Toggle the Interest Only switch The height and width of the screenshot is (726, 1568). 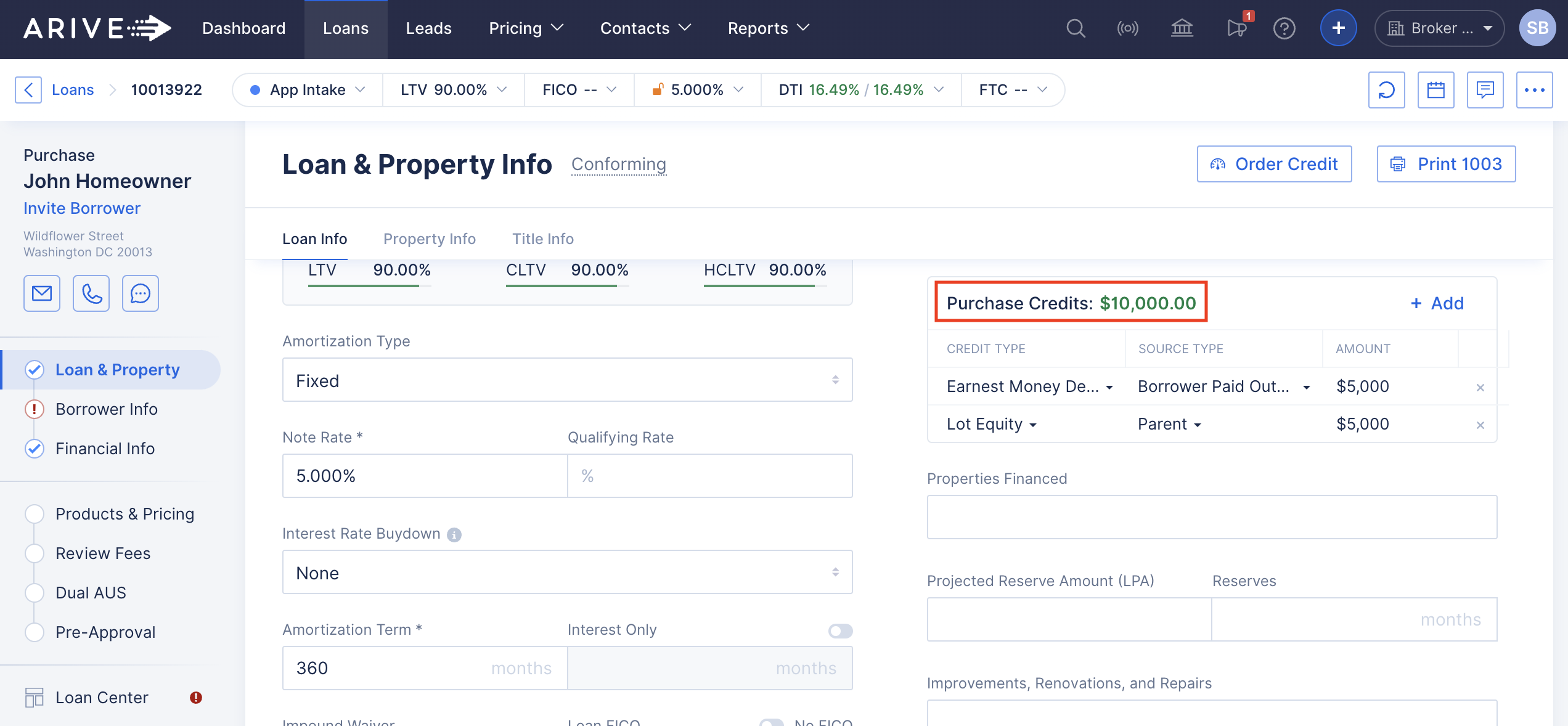click(x=840, y=630)
